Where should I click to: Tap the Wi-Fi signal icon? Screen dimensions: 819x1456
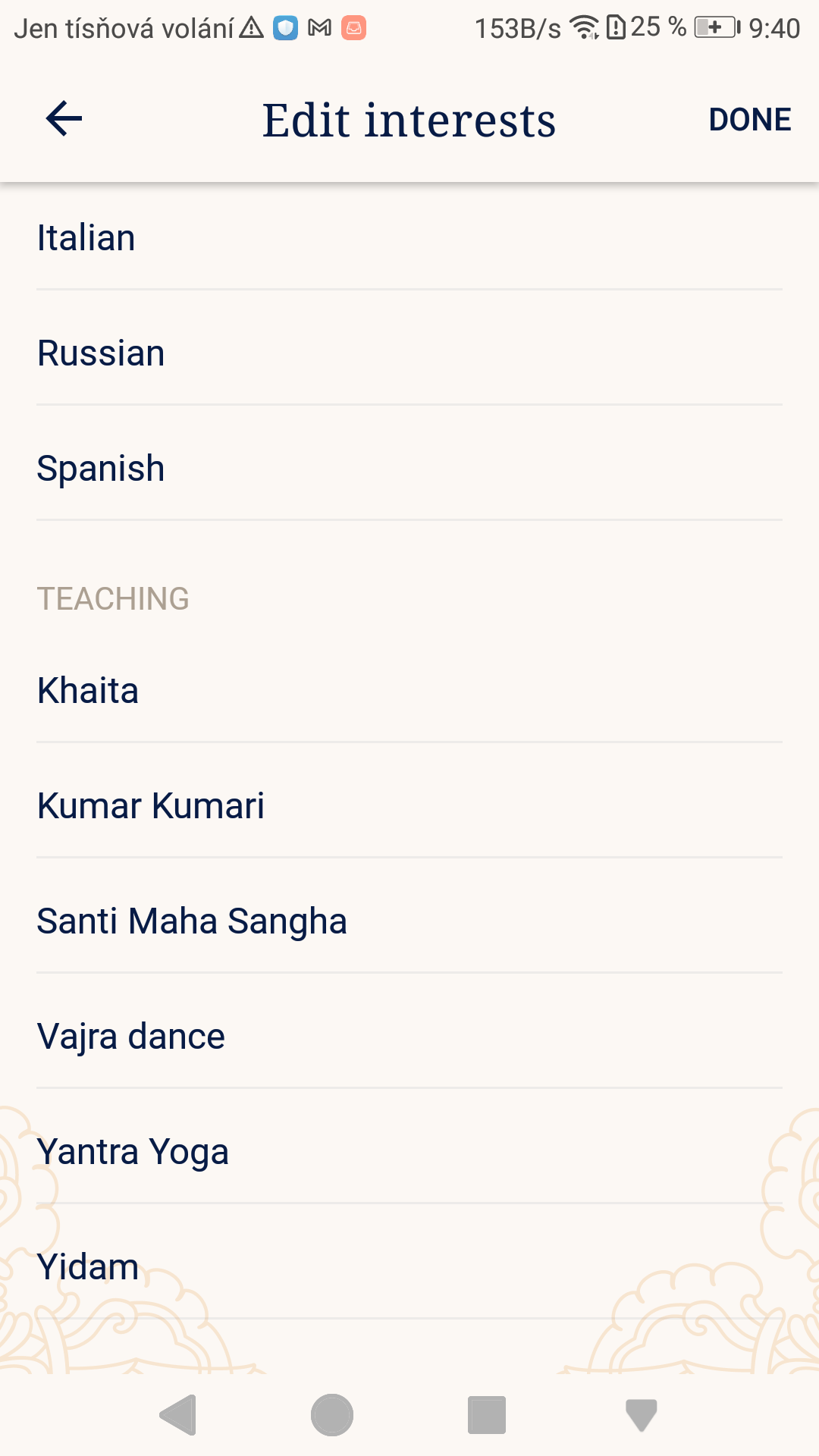click(584, 27)
